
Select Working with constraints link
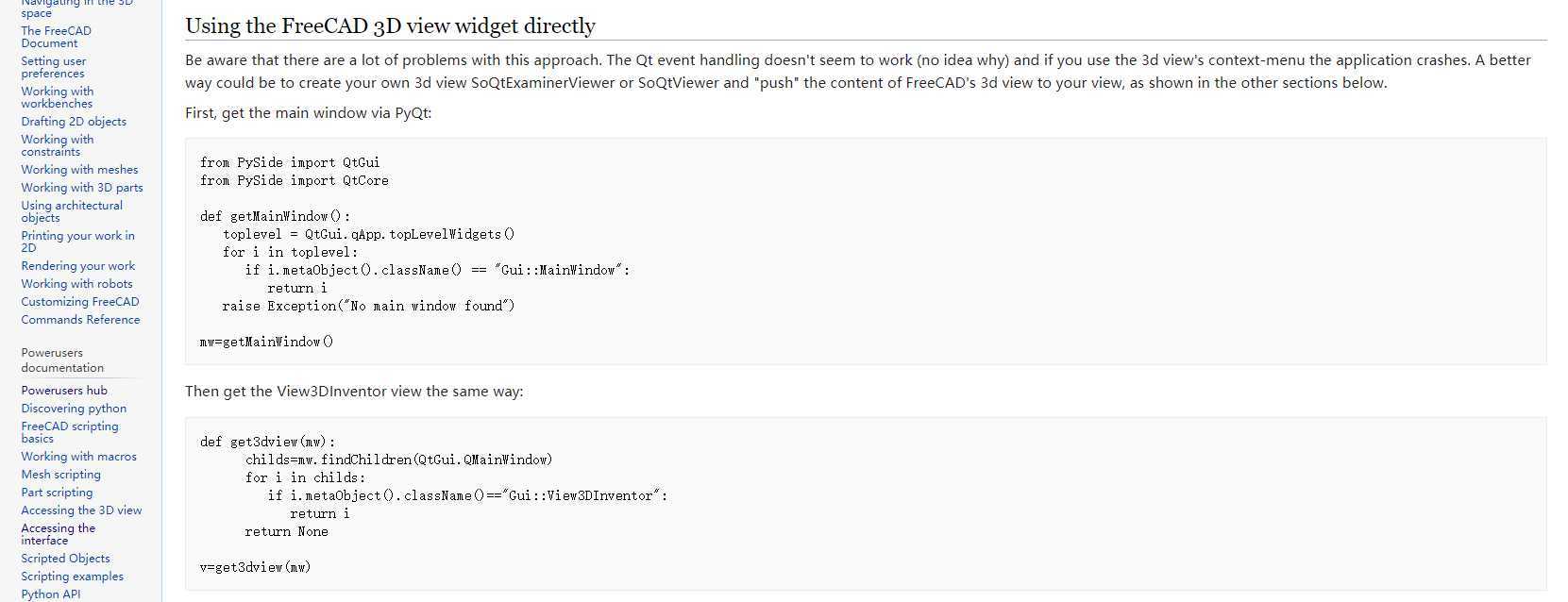57,145
